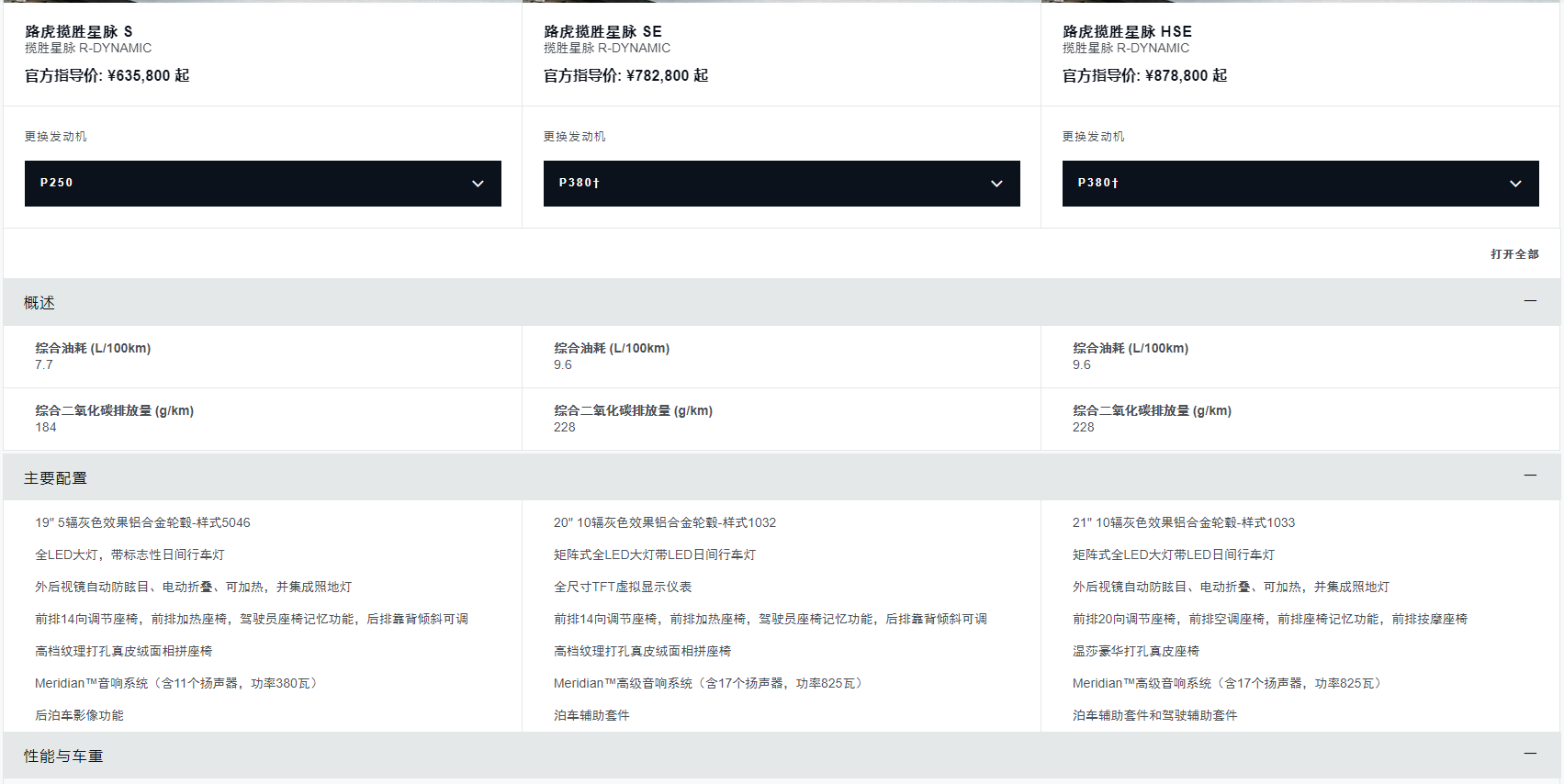Click the 19" 5辐 wheel style 5046 text

pyautogui.click(x=142, y=522)
